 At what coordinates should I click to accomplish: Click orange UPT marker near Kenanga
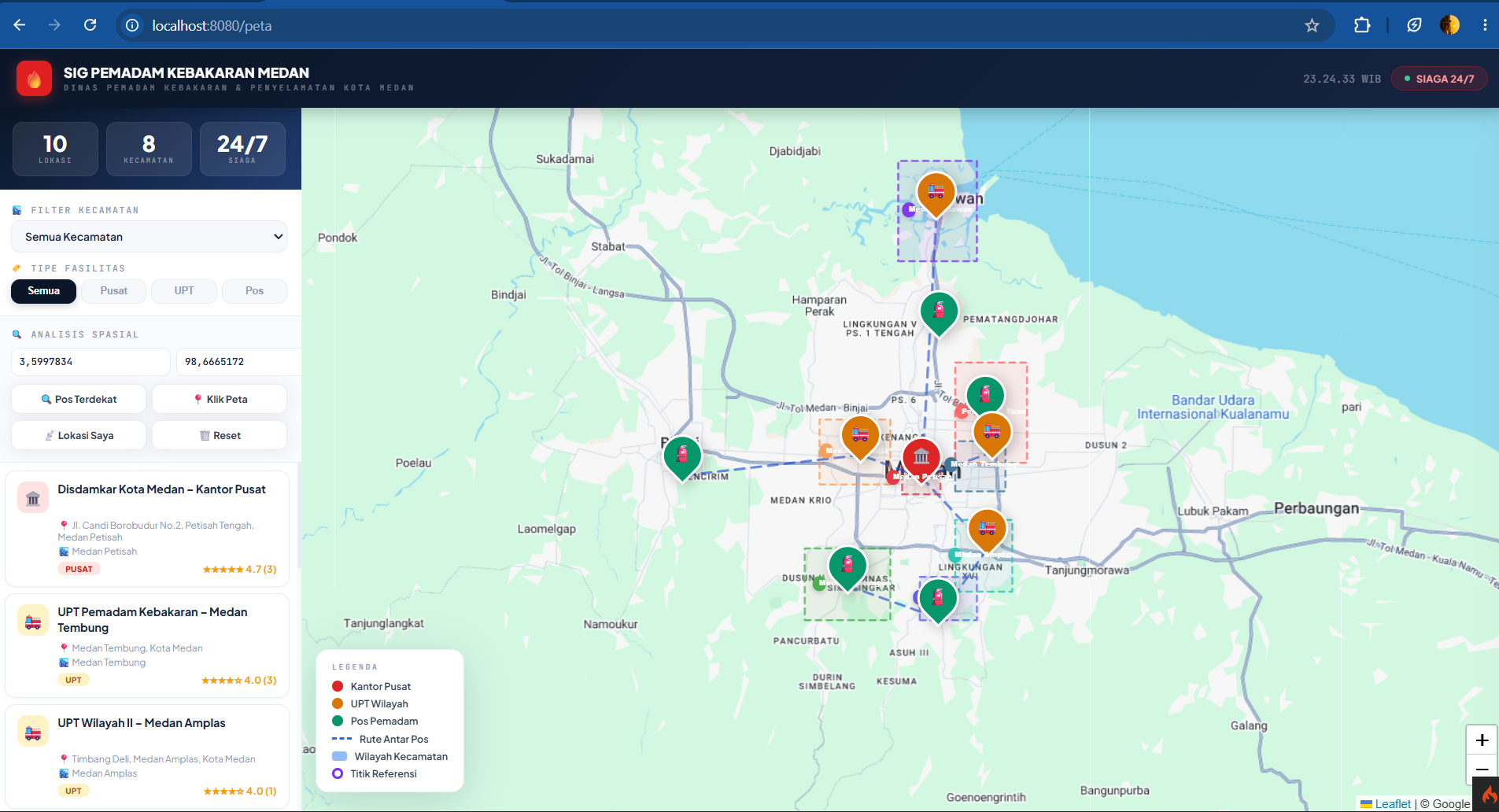860,435
